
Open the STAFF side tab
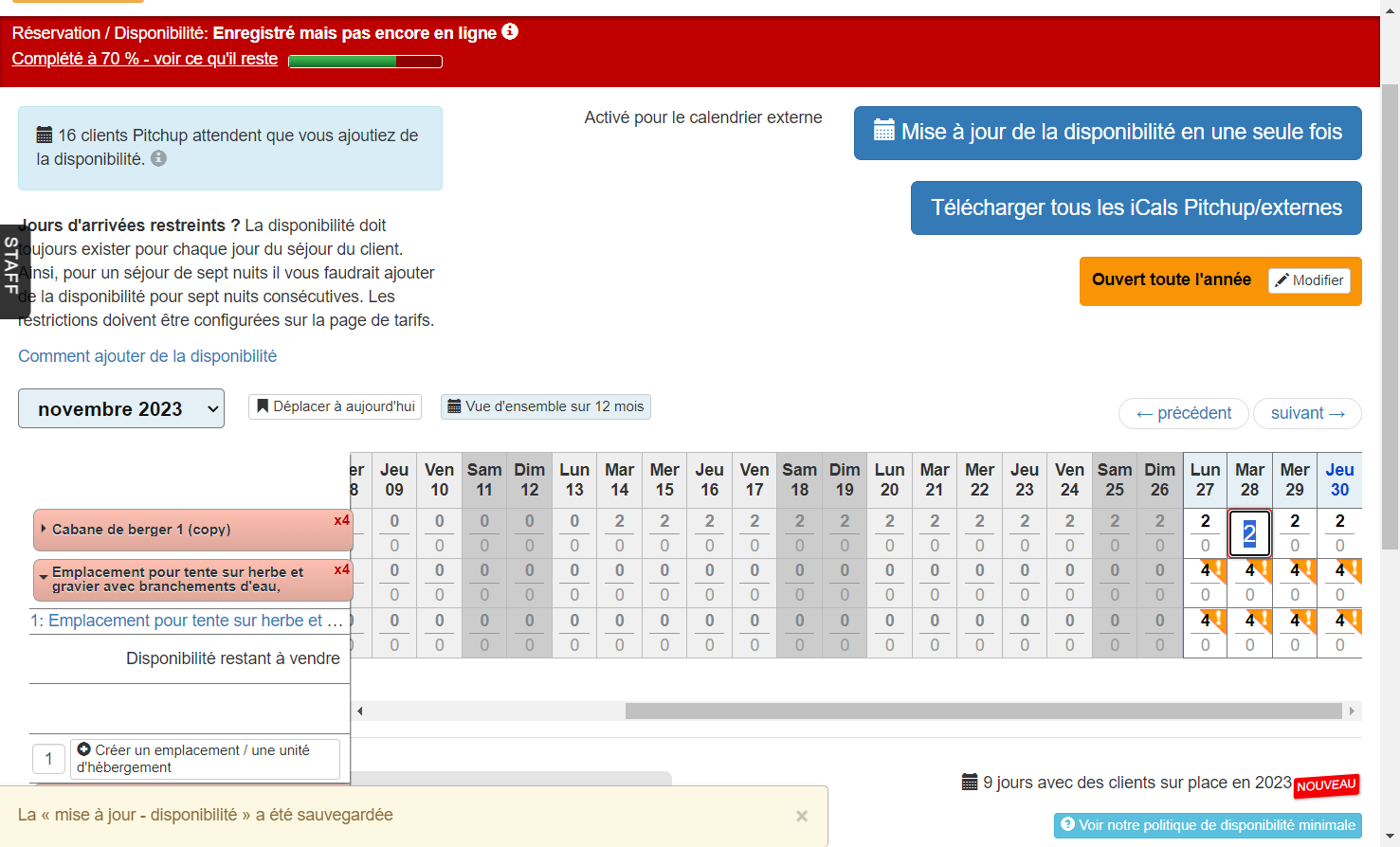pos(13,271)
